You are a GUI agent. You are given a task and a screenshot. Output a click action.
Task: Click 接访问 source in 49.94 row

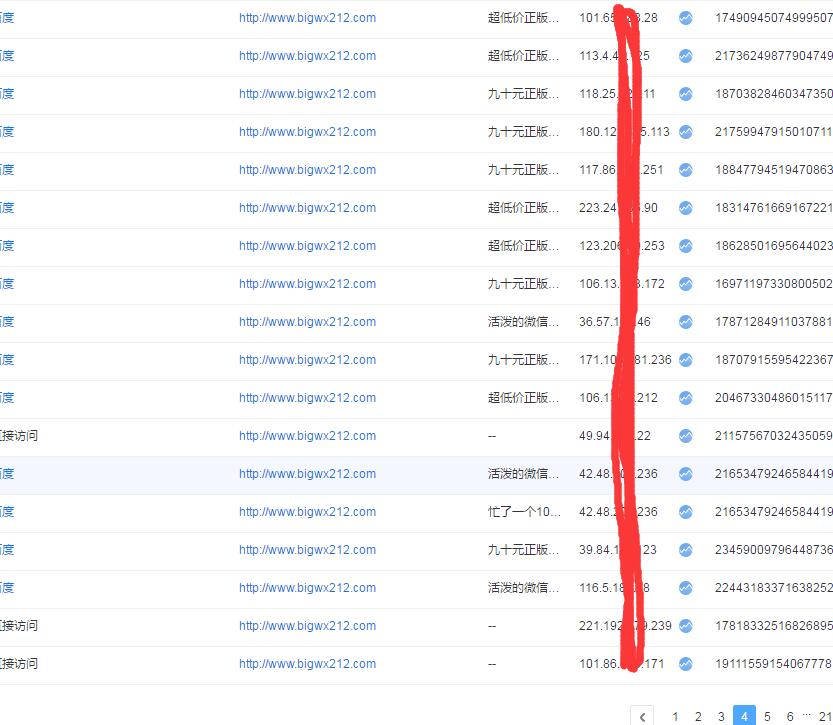click(x=19, y=436)
